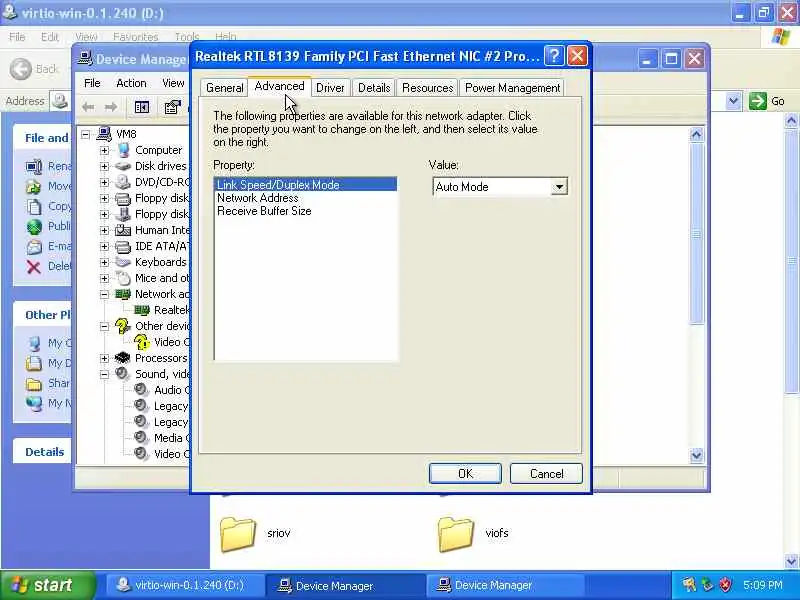Viewport: 800px width, 600px height.
Task: Select the Network adapters icon
Action: [x=123, y=294]
